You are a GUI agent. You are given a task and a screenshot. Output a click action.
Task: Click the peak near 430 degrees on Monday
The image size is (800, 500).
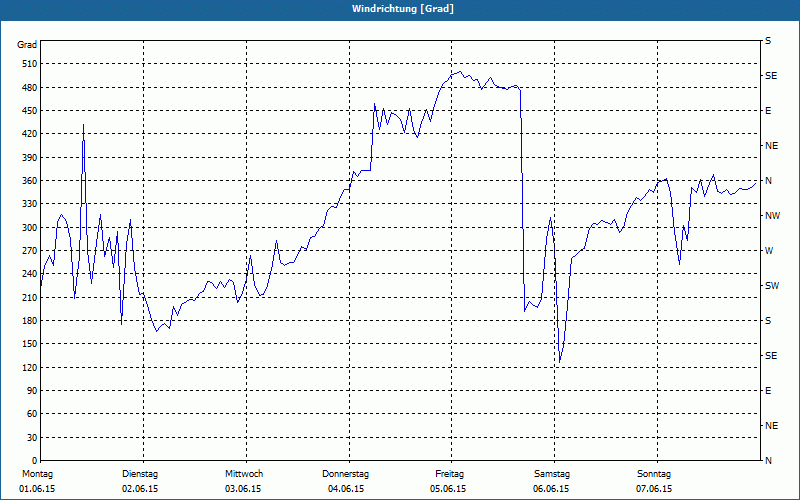tap(83, 124)
